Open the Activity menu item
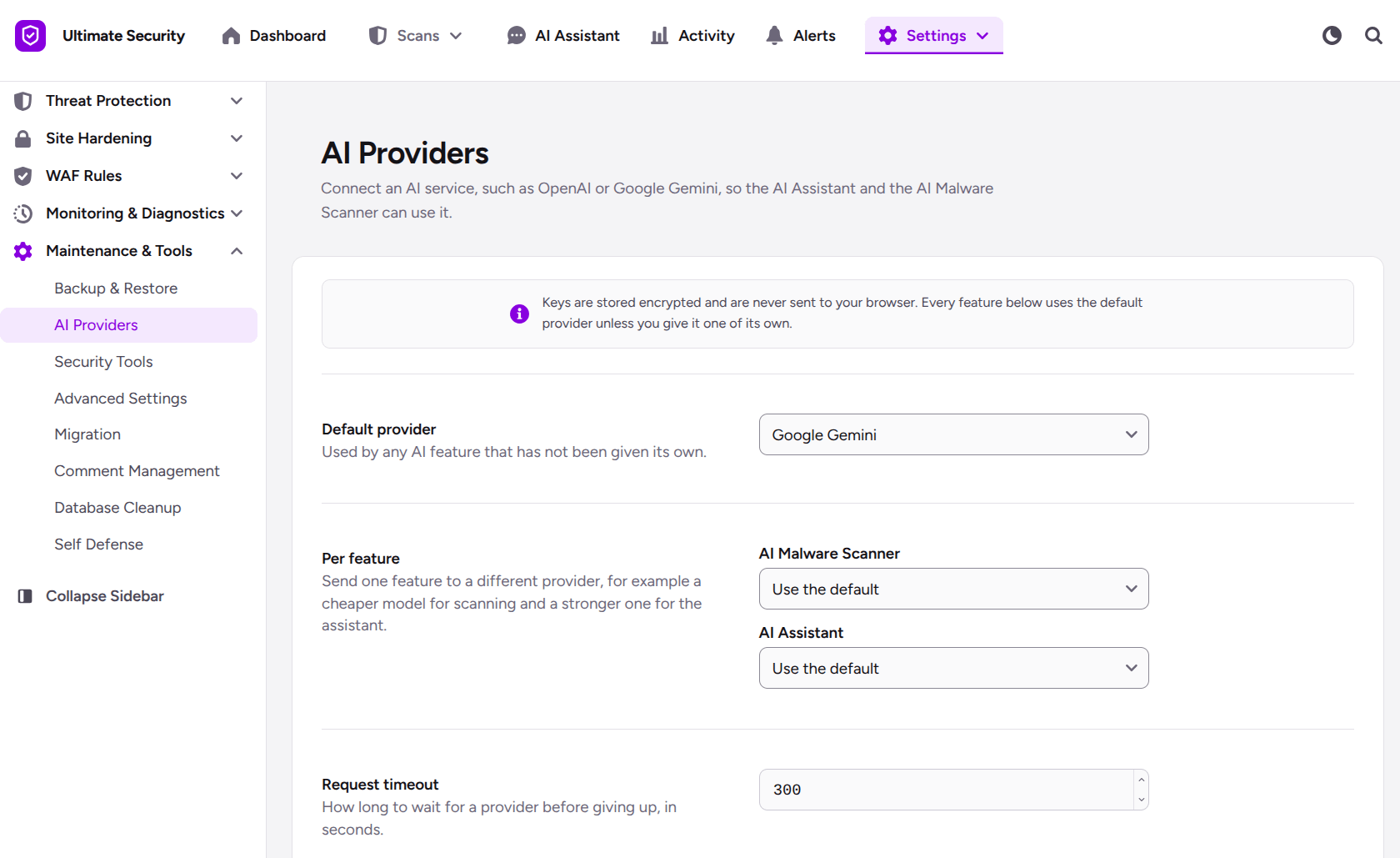This screenshot has width=1400, height=858. (692, 36)
